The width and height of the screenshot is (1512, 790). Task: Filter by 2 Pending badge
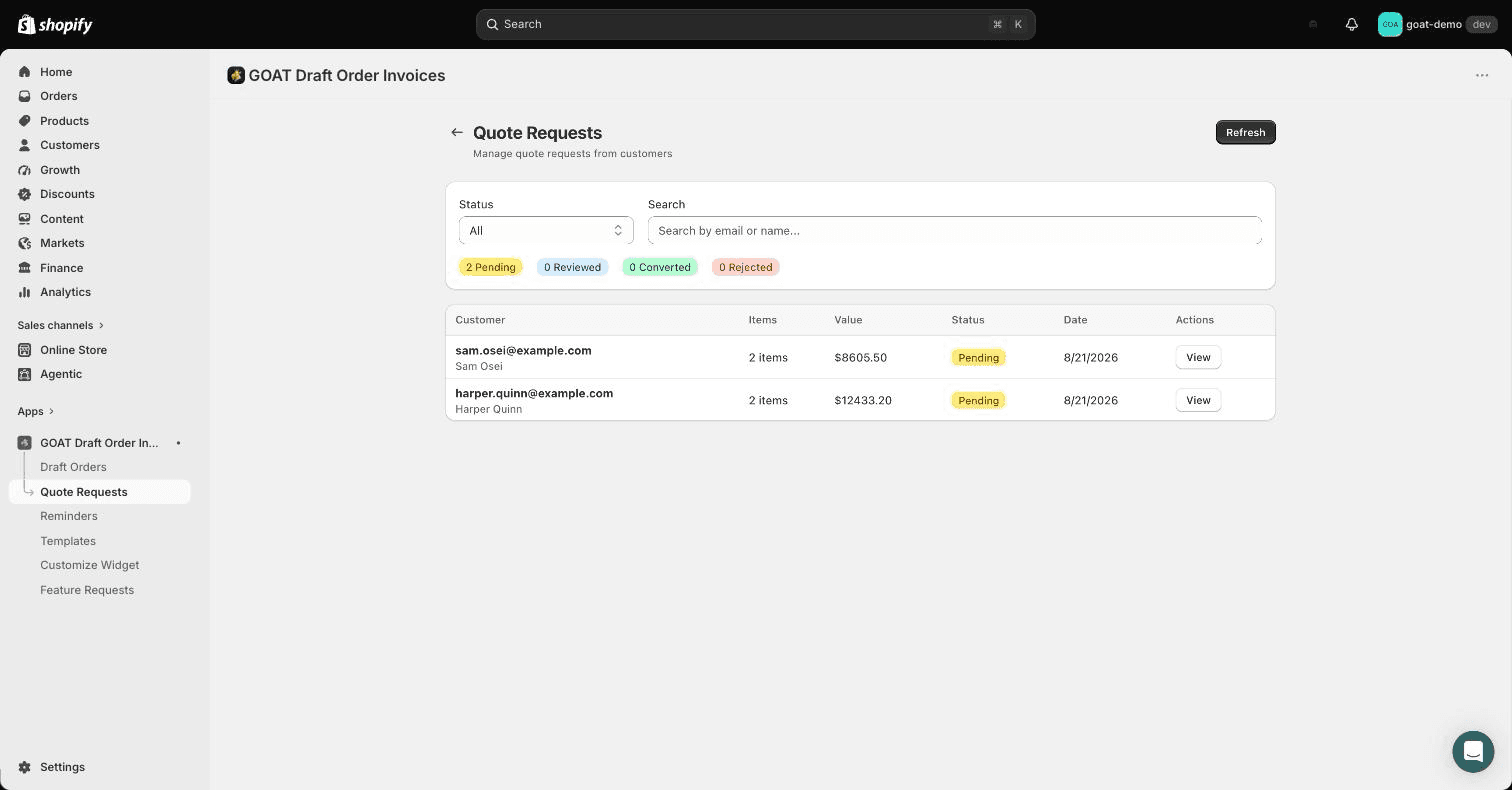(x=491, y=267)
